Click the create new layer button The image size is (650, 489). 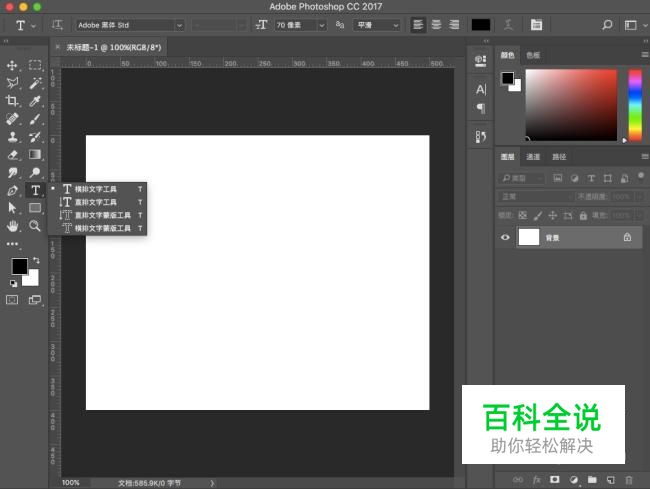click(x=610, y=480)
